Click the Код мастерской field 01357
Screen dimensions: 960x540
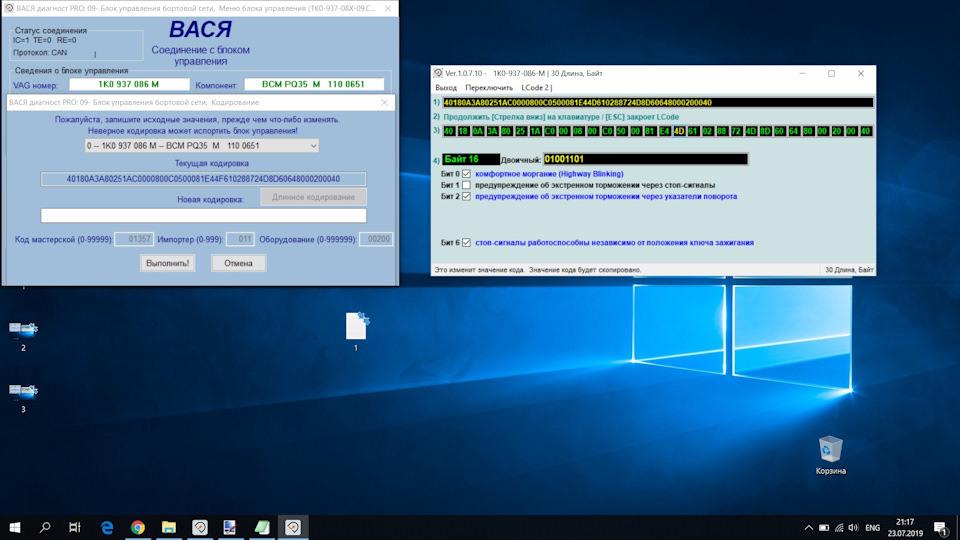(133, 239)
